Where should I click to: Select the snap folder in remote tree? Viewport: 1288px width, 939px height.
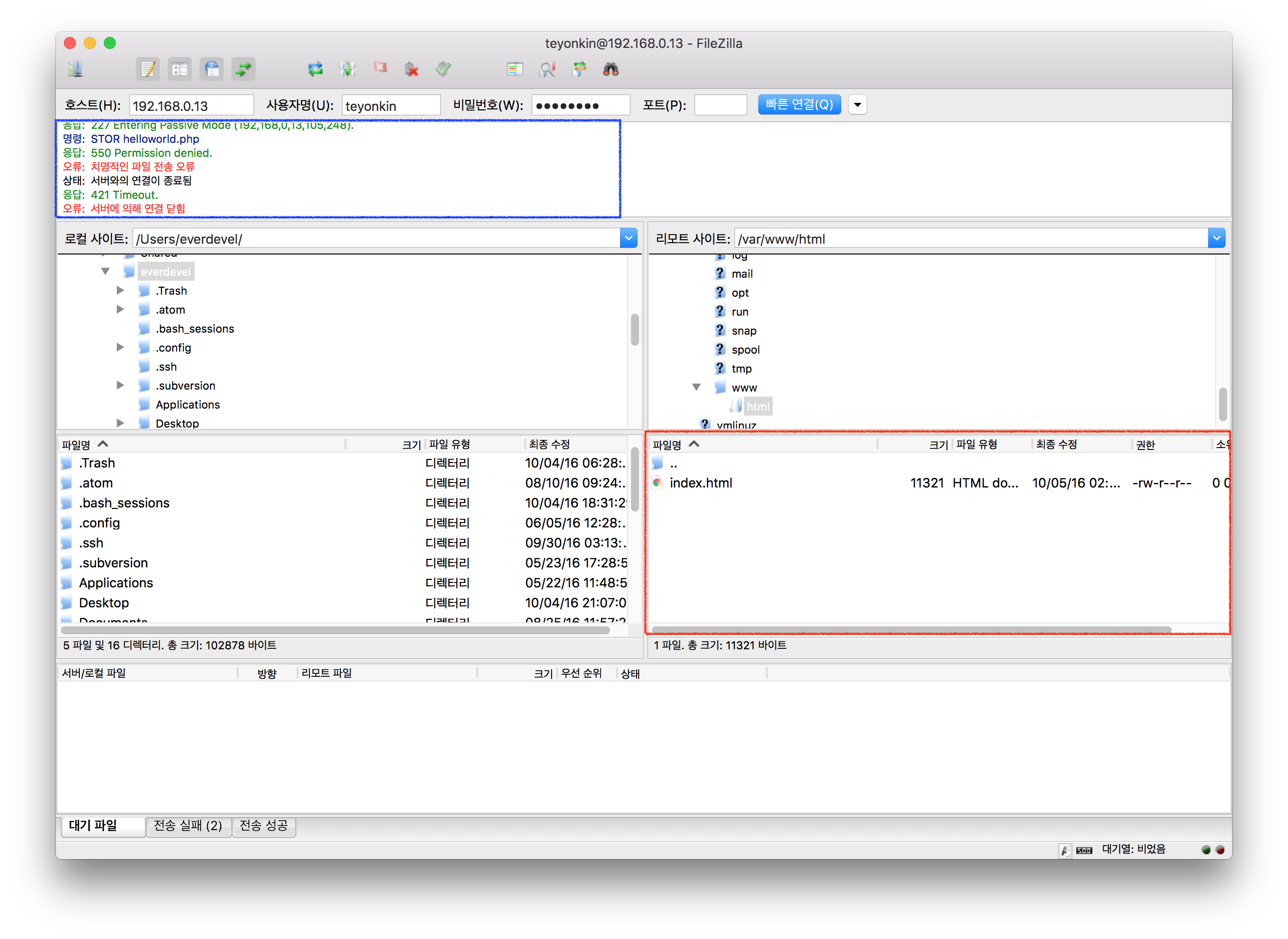point(744,330)
